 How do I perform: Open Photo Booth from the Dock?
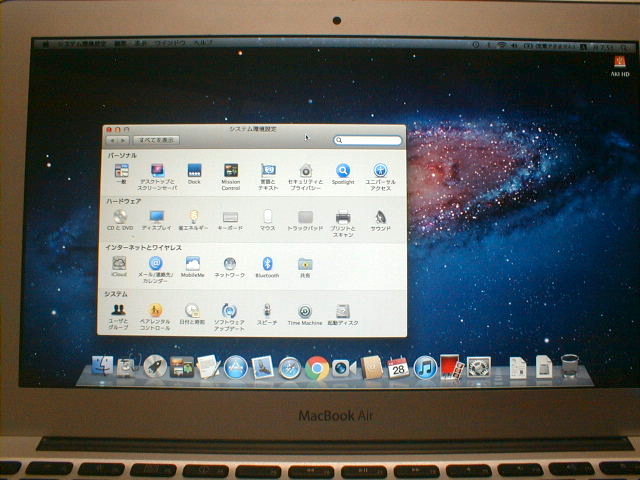tap(451, 367)
